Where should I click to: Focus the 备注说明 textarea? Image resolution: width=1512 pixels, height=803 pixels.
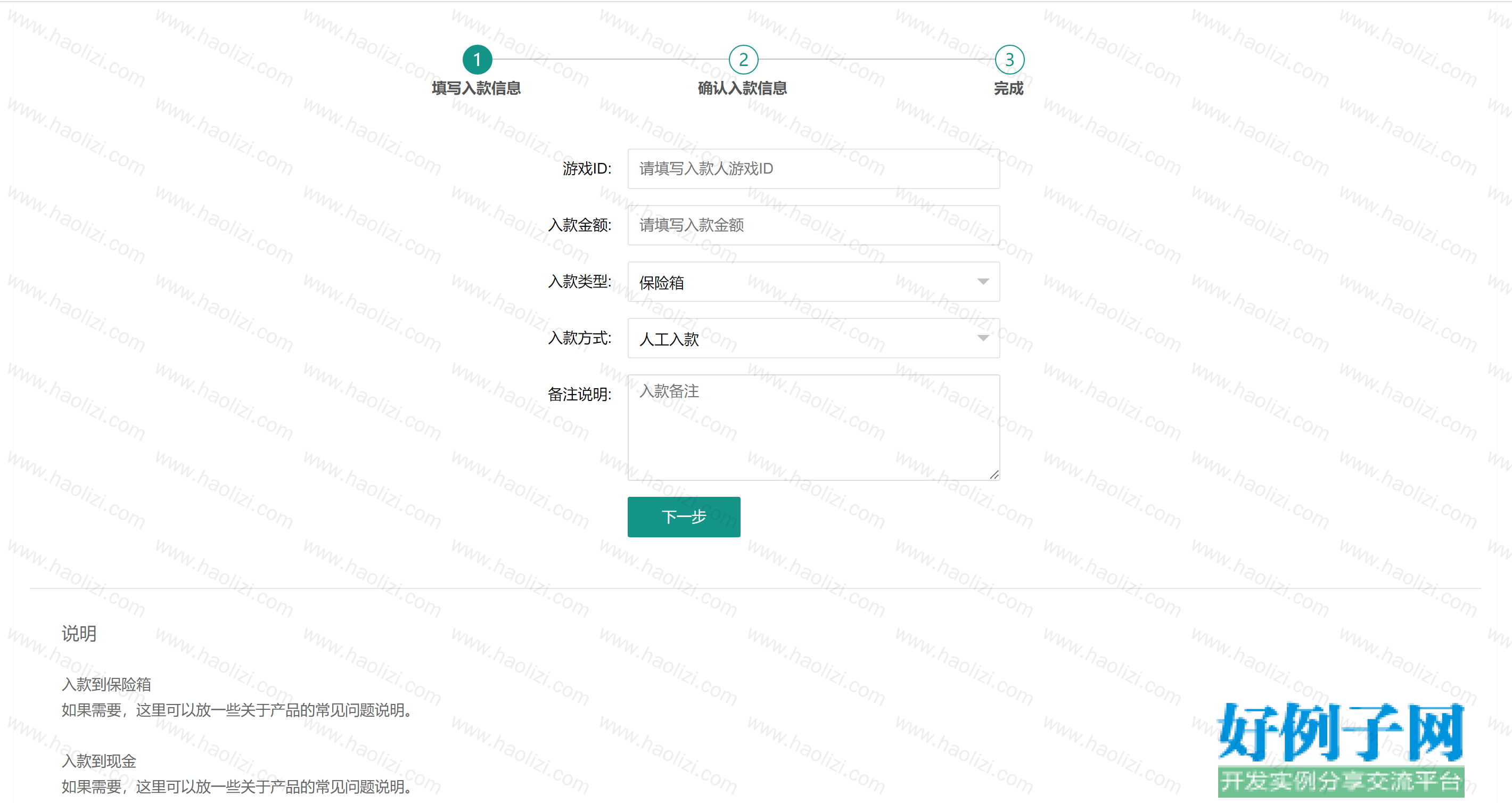point(813,428)
